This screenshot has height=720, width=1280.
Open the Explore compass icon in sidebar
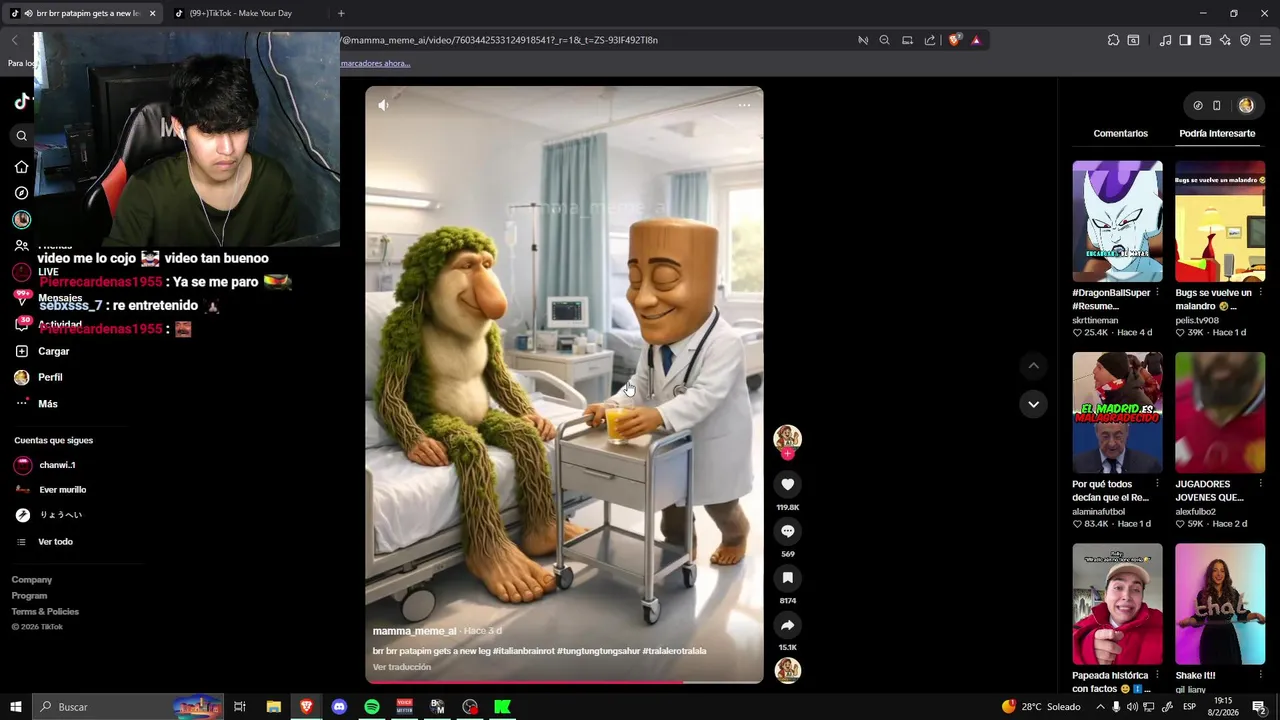click(x=21, y=193)
